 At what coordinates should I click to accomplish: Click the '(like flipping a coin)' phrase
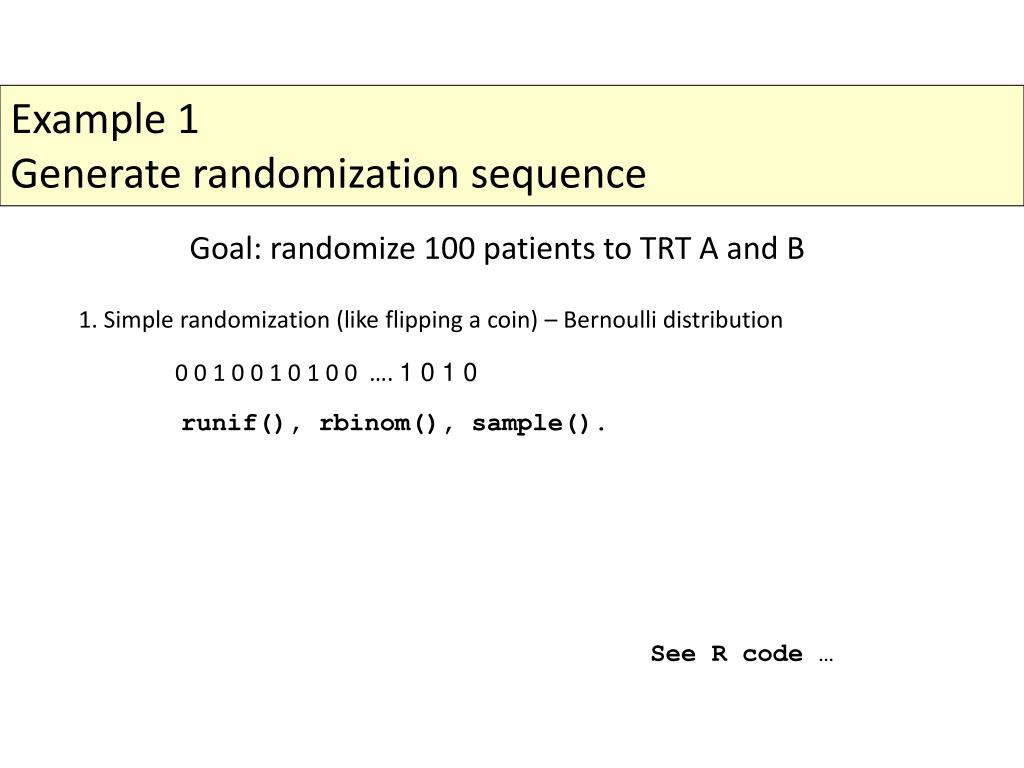(437, 320)
